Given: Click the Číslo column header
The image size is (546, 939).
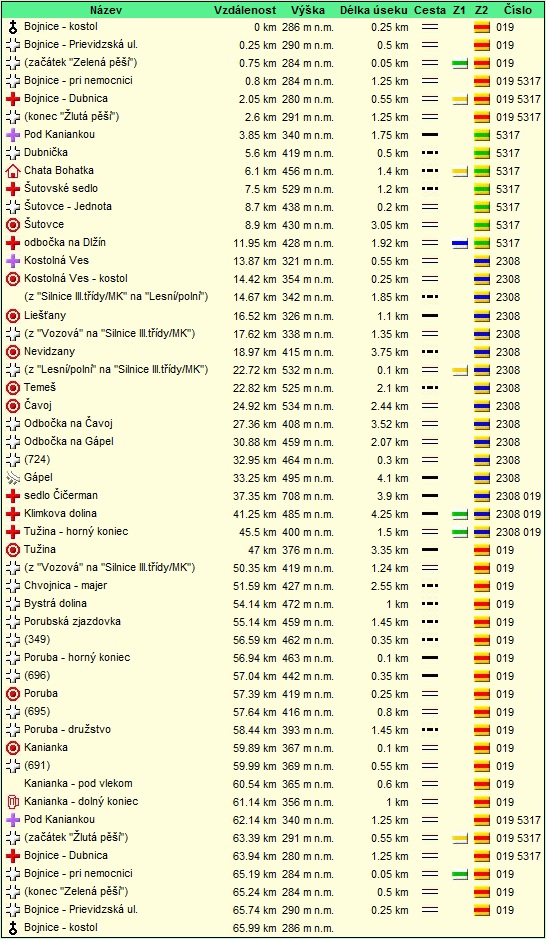Looking at the screenshot, I should (518, 10).
